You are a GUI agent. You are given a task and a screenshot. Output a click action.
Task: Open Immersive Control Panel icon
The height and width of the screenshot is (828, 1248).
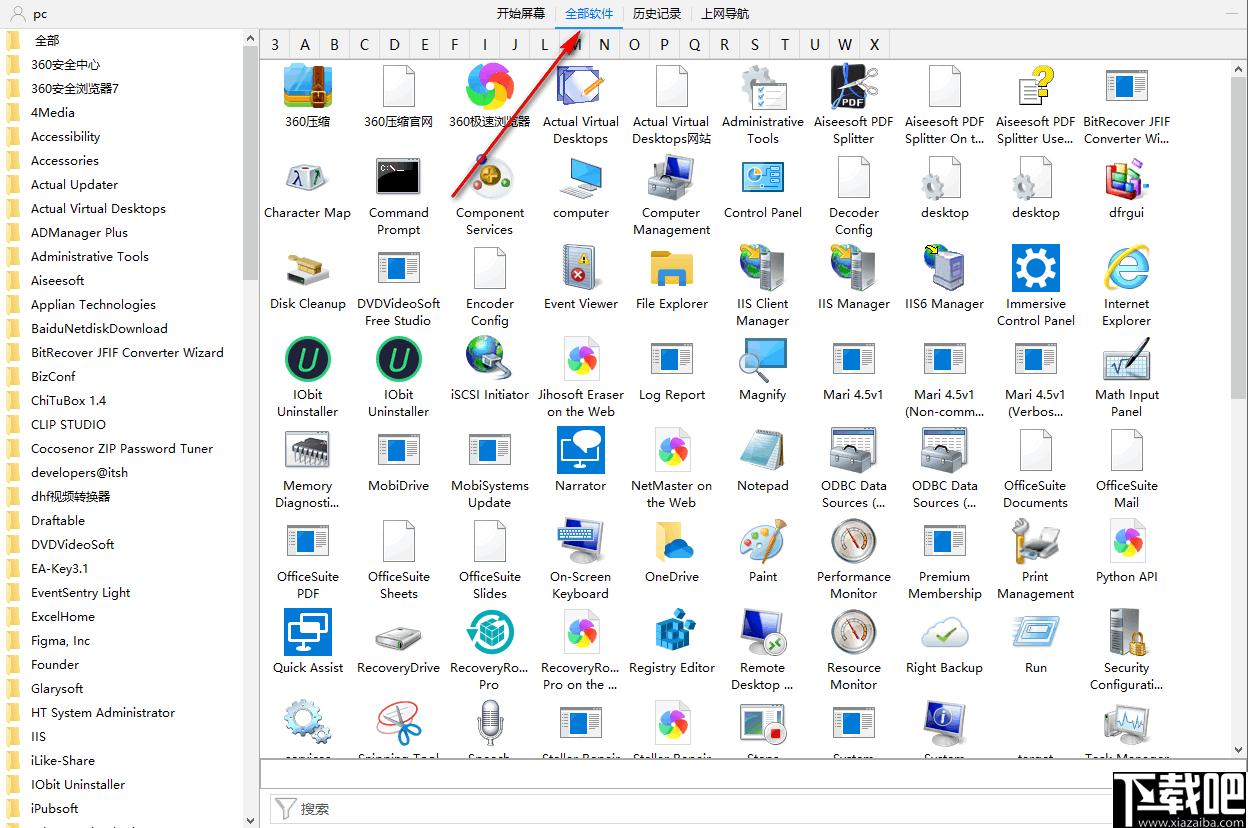tap(1036, 268)
